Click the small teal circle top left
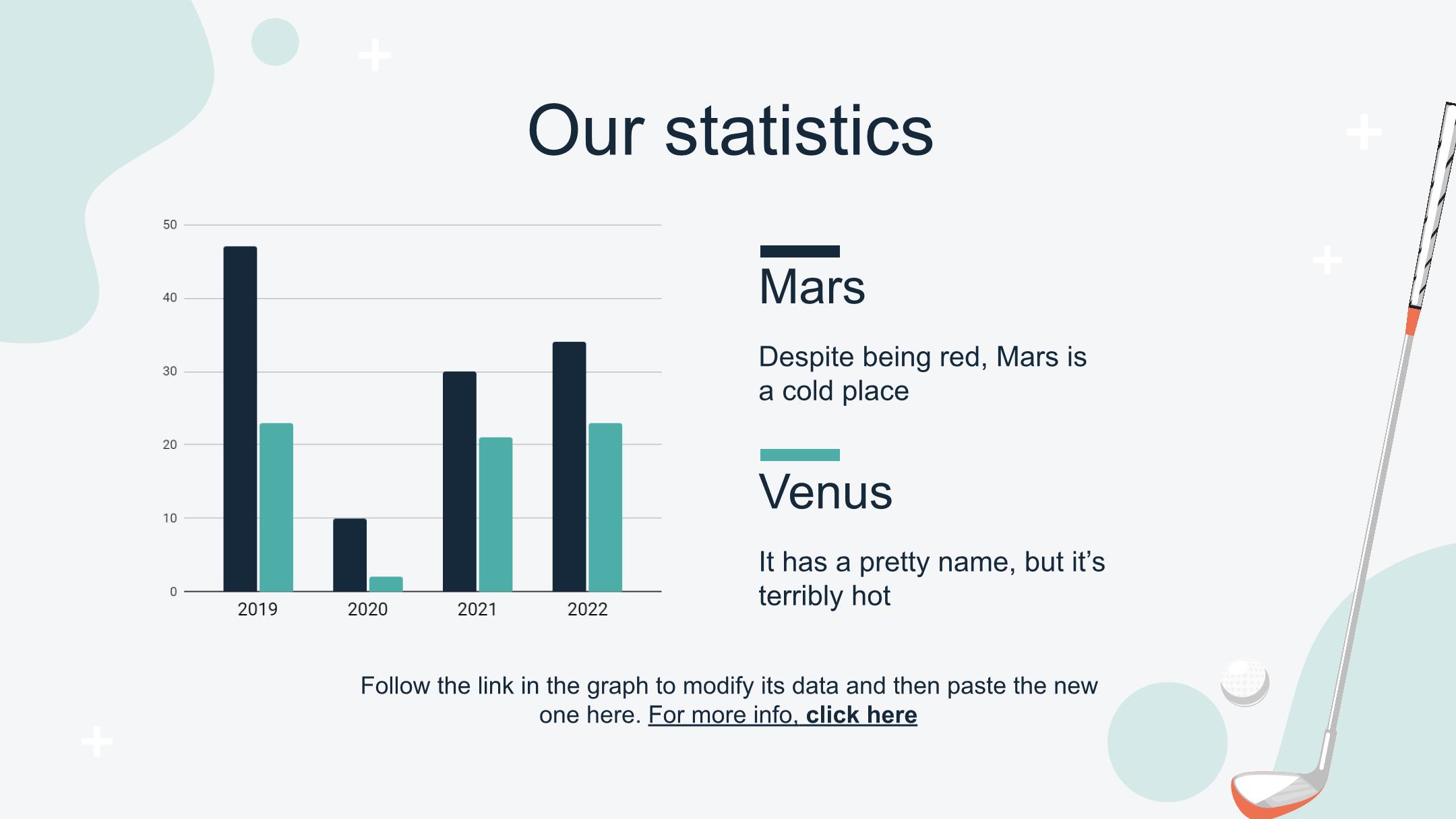The image size is (1456, 819). [275, 42]
